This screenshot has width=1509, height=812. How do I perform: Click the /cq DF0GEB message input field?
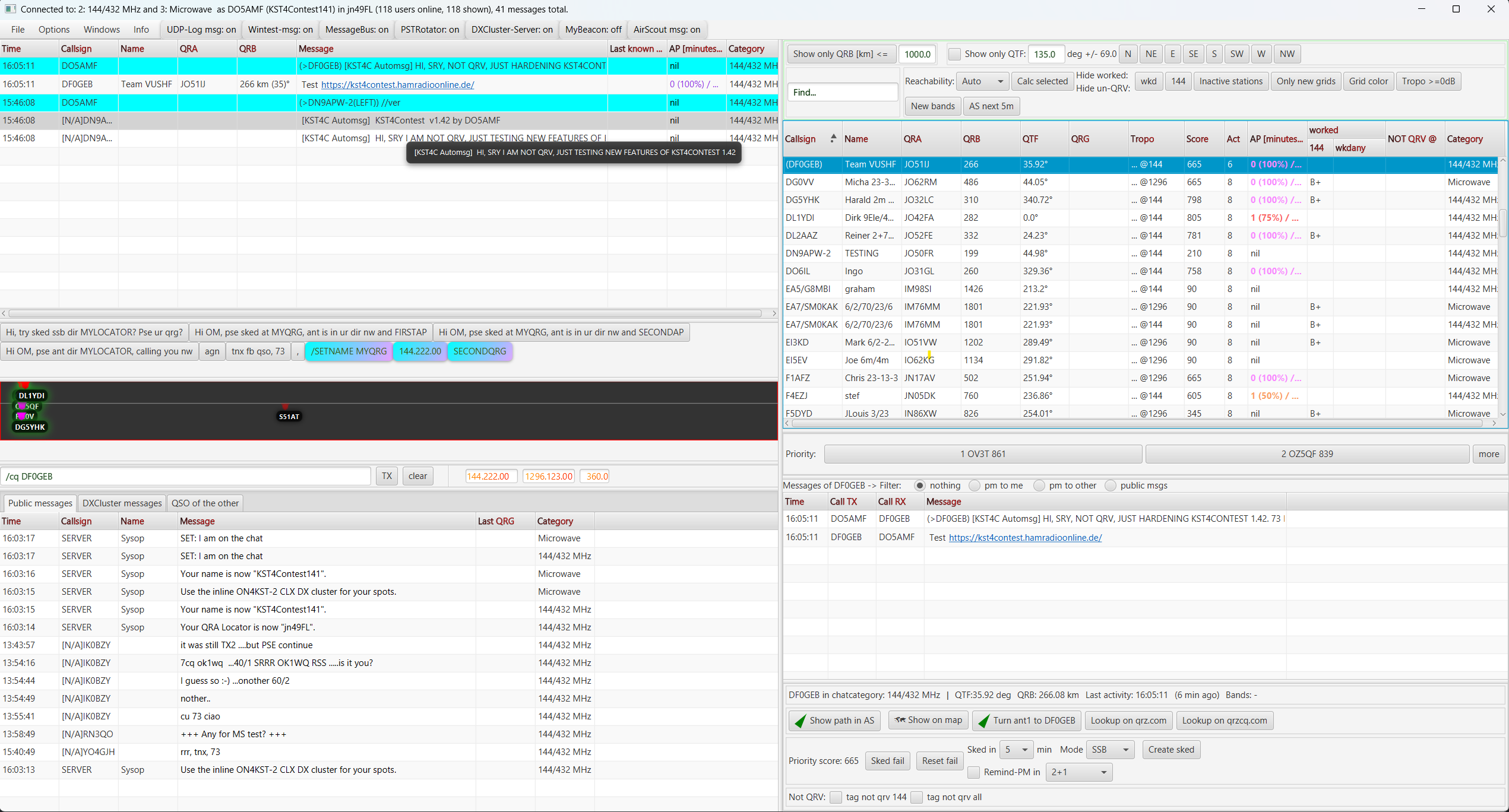point(186,477)
